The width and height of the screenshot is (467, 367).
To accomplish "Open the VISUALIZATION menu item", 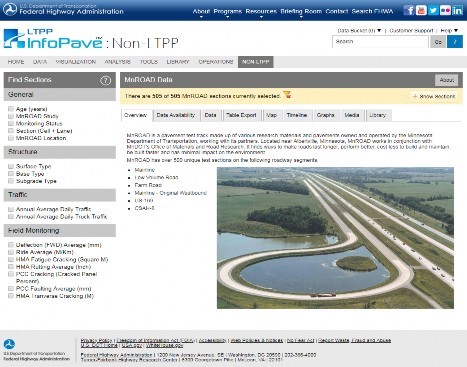I will coord(76,62).
